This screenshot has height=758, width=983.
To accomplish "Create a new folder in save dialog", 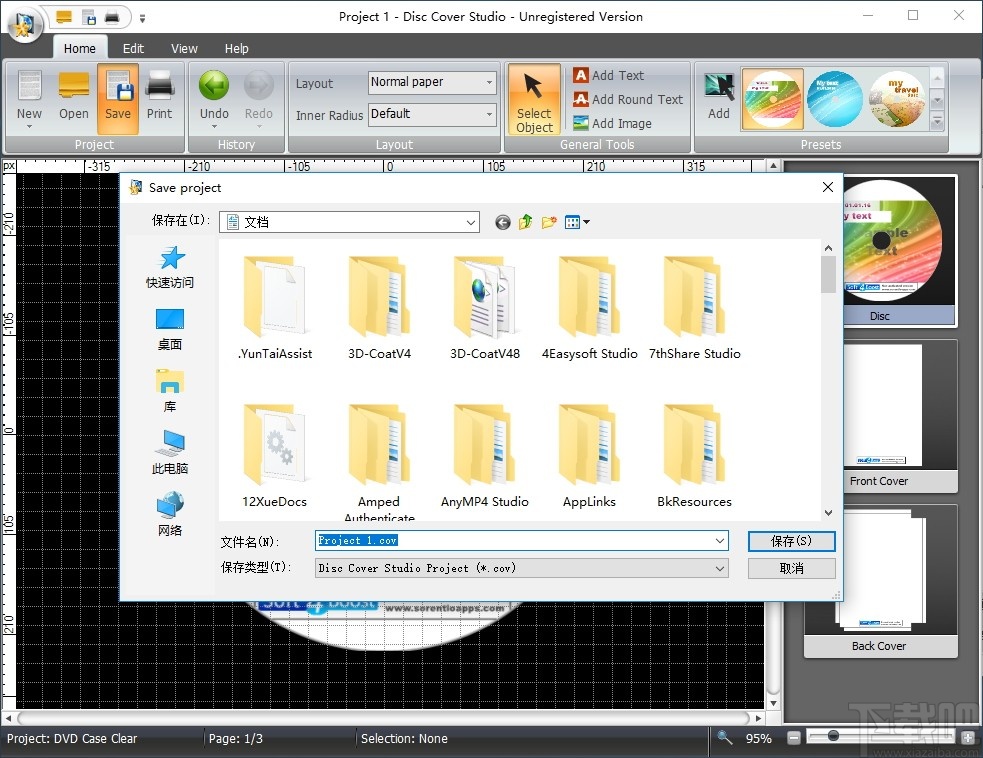I will pyautogui.click(x=549, y=222).
